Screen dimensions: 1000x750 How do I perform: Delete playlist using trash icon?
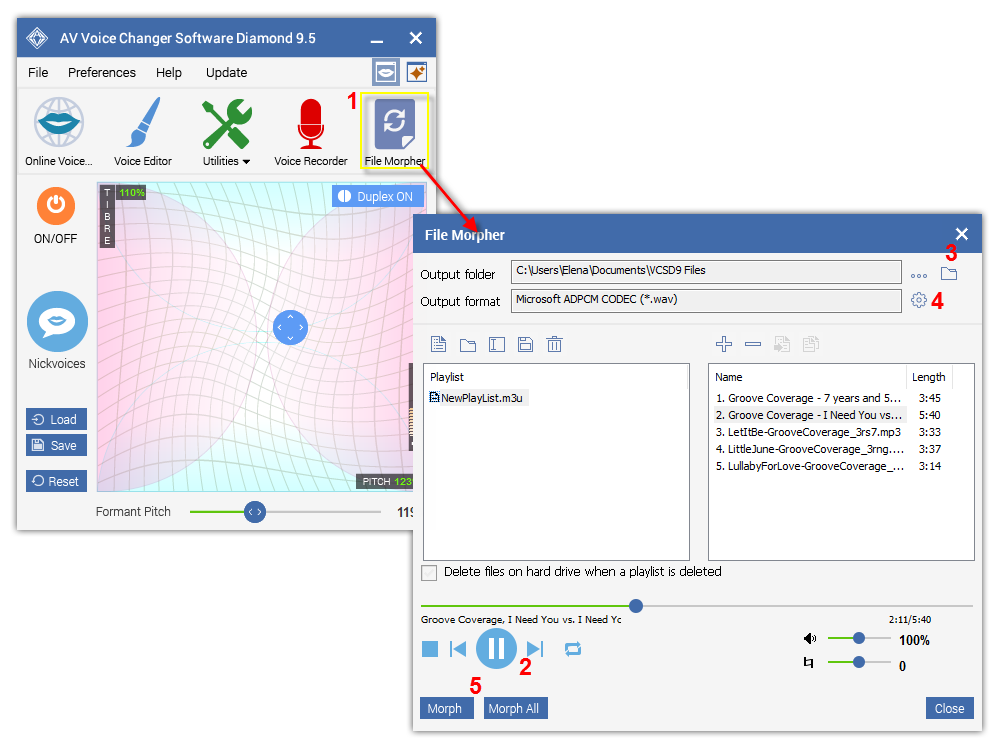[x=555, y=345]
